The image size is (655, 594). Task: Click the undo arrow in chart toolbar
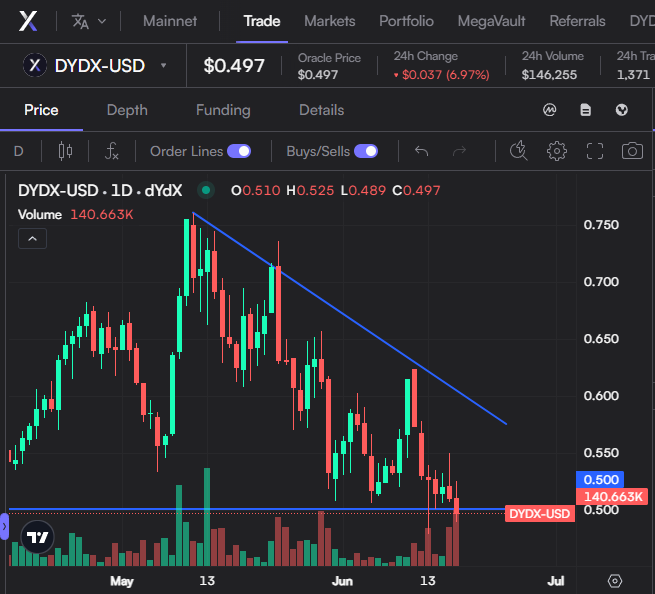click(x=421, y=151)
